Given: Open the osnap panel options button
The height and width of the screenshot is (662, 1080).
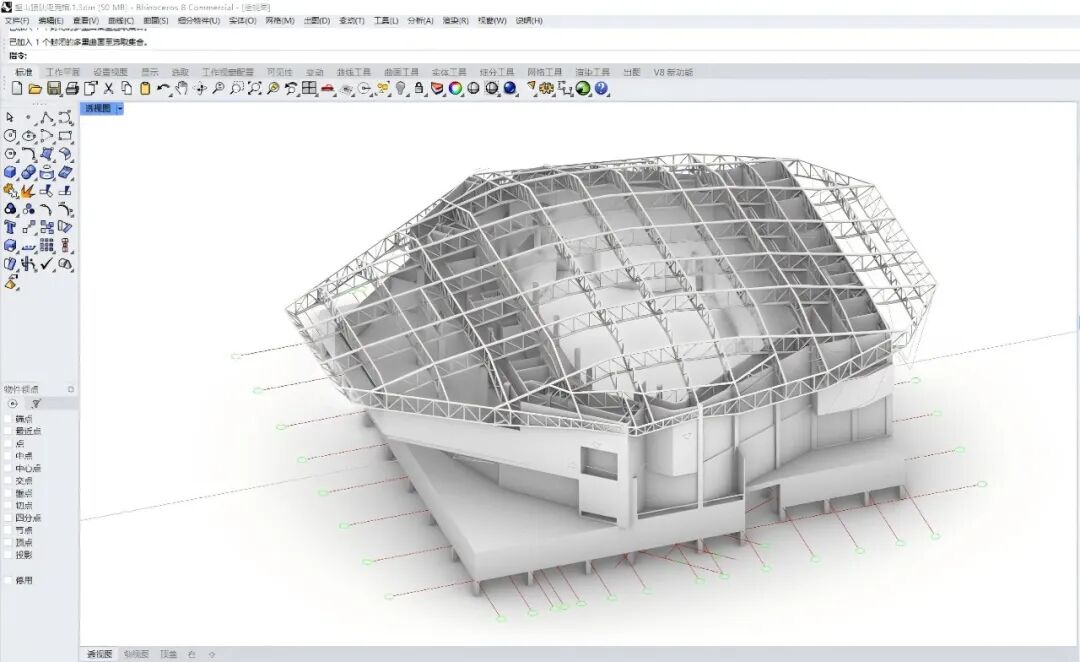Looking at the screenshot, I should pyautogui.click(x=71, y=389).
